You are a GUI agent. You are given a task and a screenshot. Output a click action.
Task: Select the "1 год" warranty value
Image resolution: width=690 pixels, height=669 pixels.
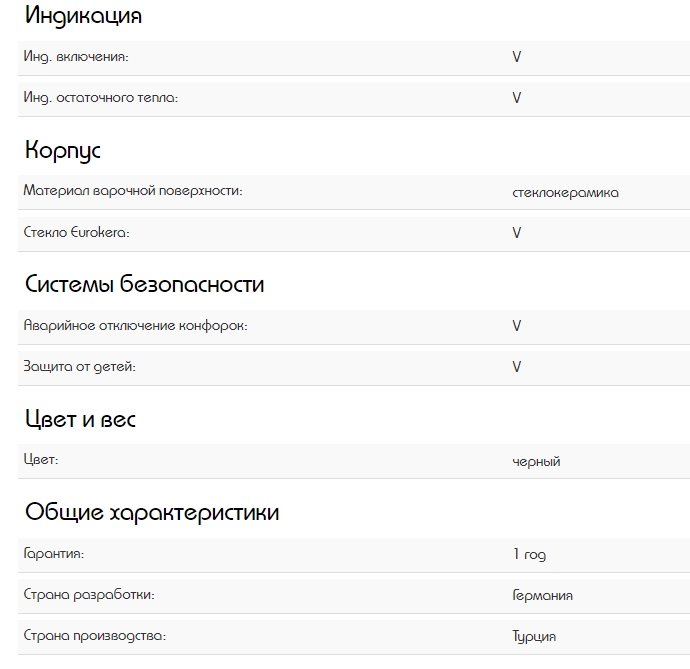[529, 555]
